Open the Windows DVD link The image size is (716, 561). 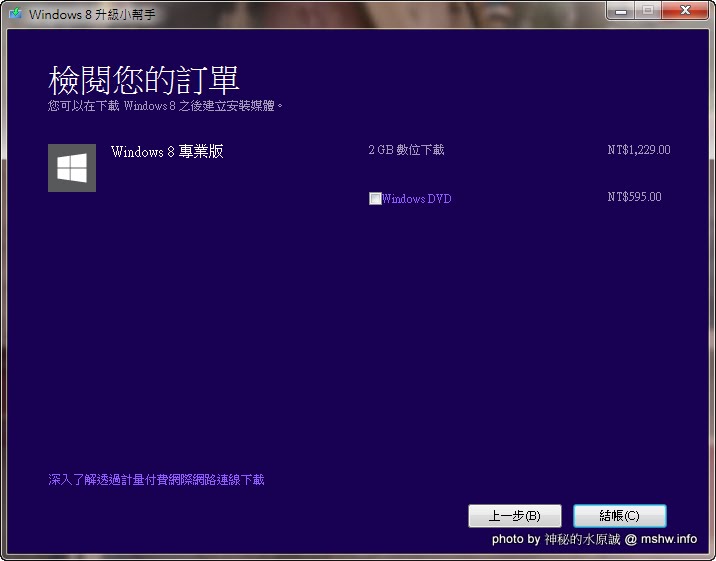[x=416, y=199]
